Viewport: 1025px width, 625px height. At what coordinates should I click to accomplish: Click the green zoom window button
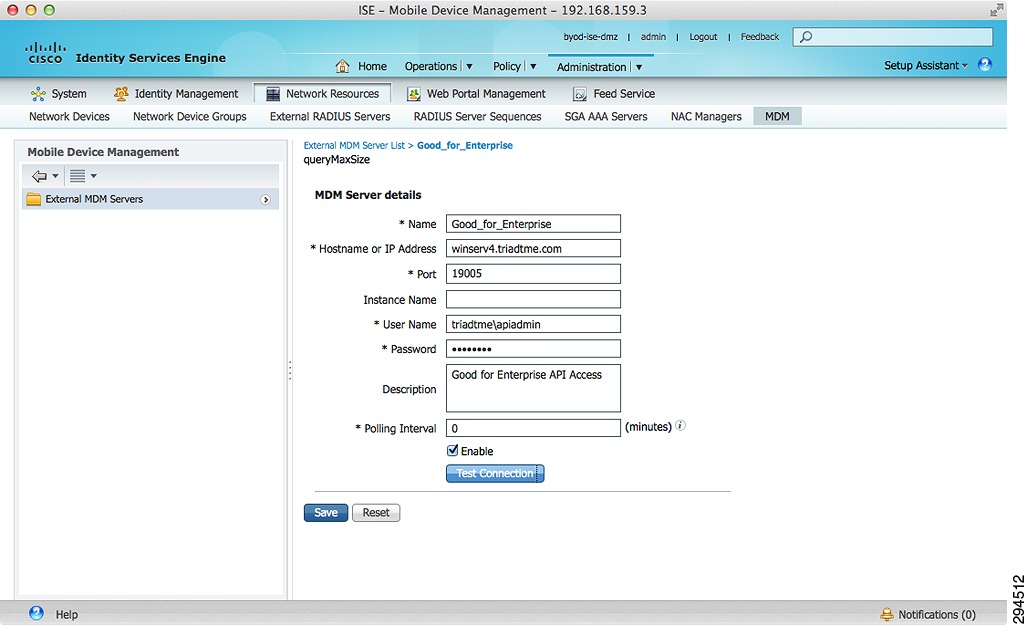(x=49, y=10)
